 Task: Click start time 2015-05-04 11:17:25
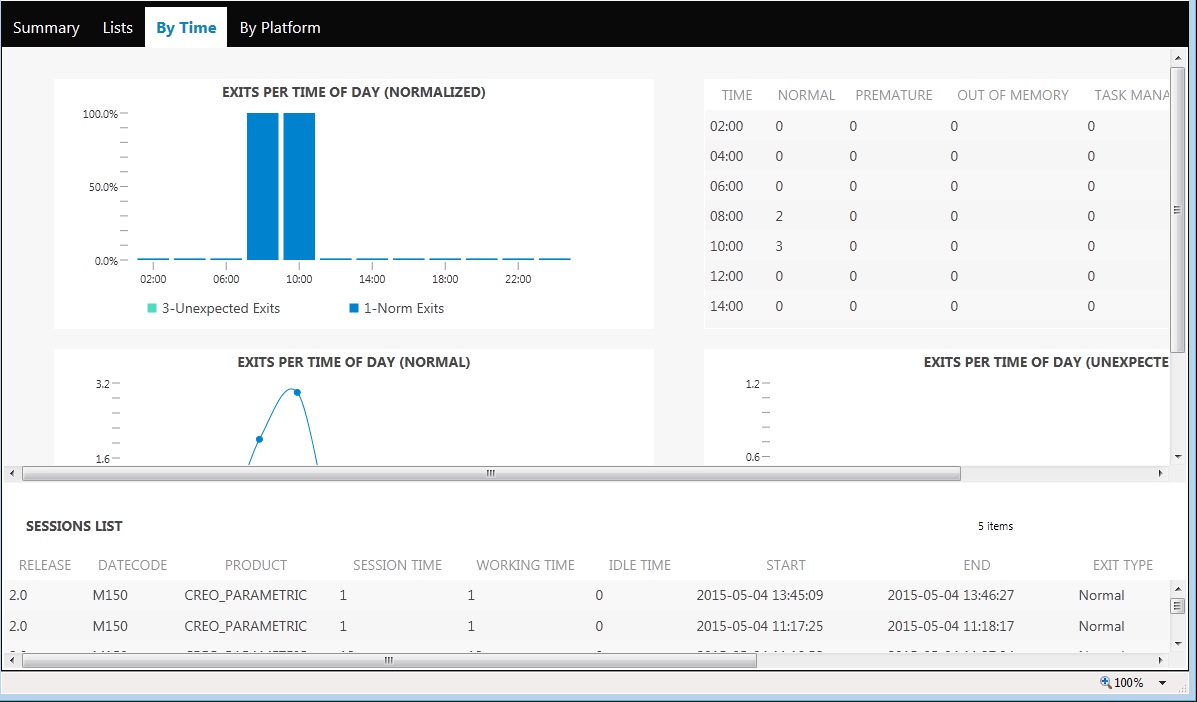pyautogui.click(x=760, y=626)
